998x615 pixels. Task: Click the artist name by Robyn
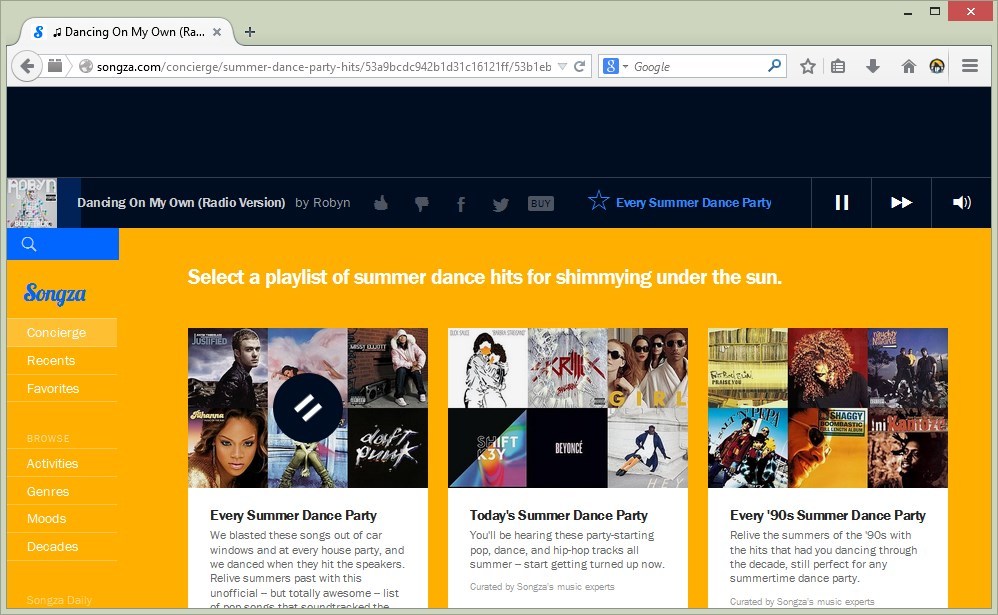pos(323,202)
